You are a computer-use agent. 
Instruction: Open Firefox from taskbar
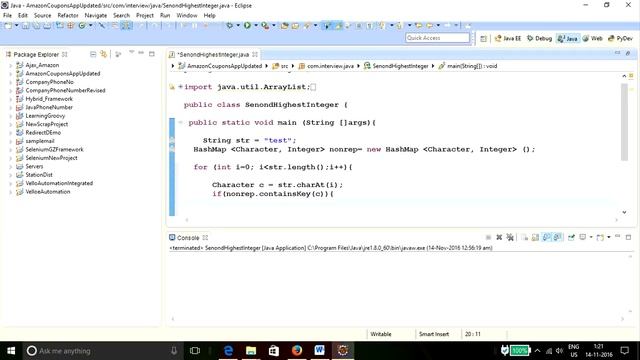[x=297, y=350]
